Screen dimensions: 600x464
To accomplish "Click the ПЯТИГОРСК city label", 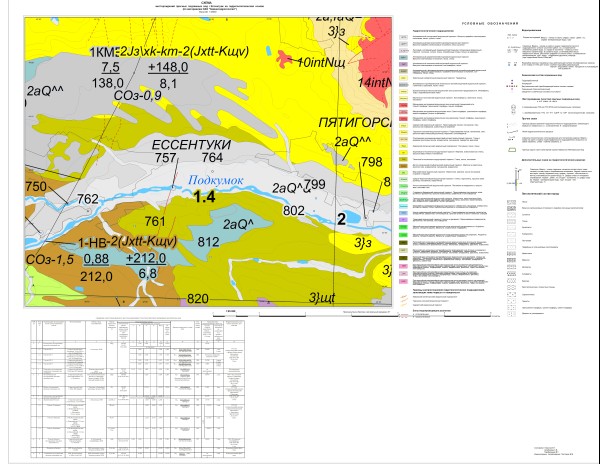I will (x=355, y=123).
